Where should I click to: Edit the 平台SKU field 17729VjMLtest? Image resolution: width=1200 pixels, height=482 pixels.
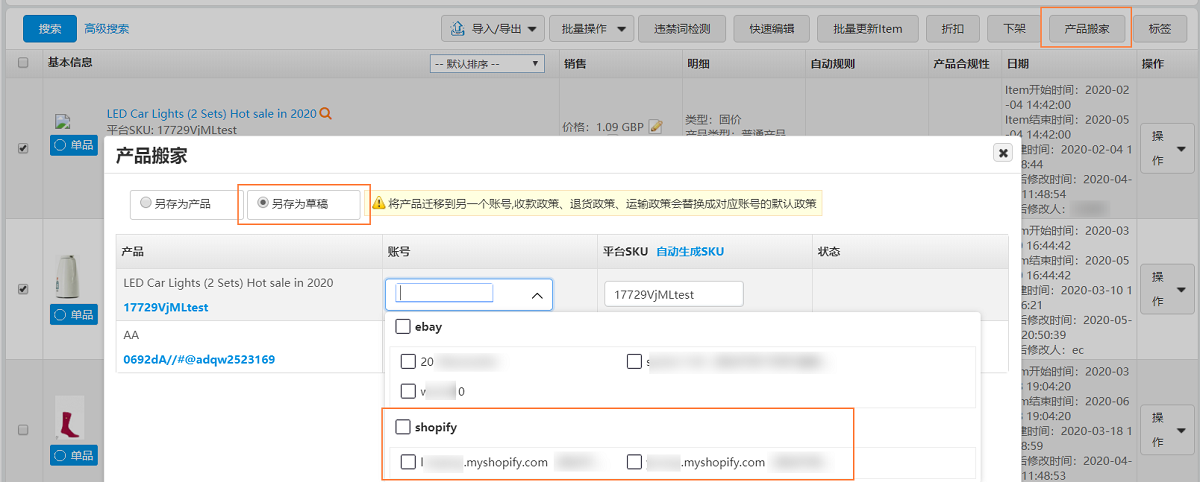coord(674,295)
